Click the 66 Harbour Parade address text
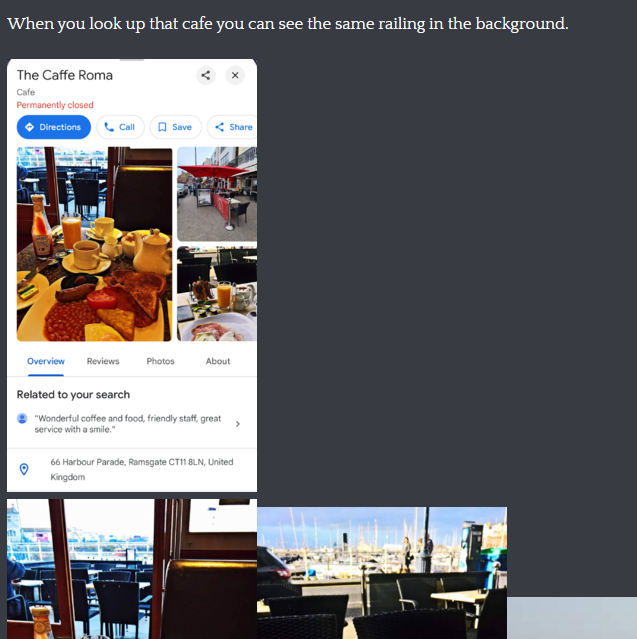 click(x=142, y=469)
